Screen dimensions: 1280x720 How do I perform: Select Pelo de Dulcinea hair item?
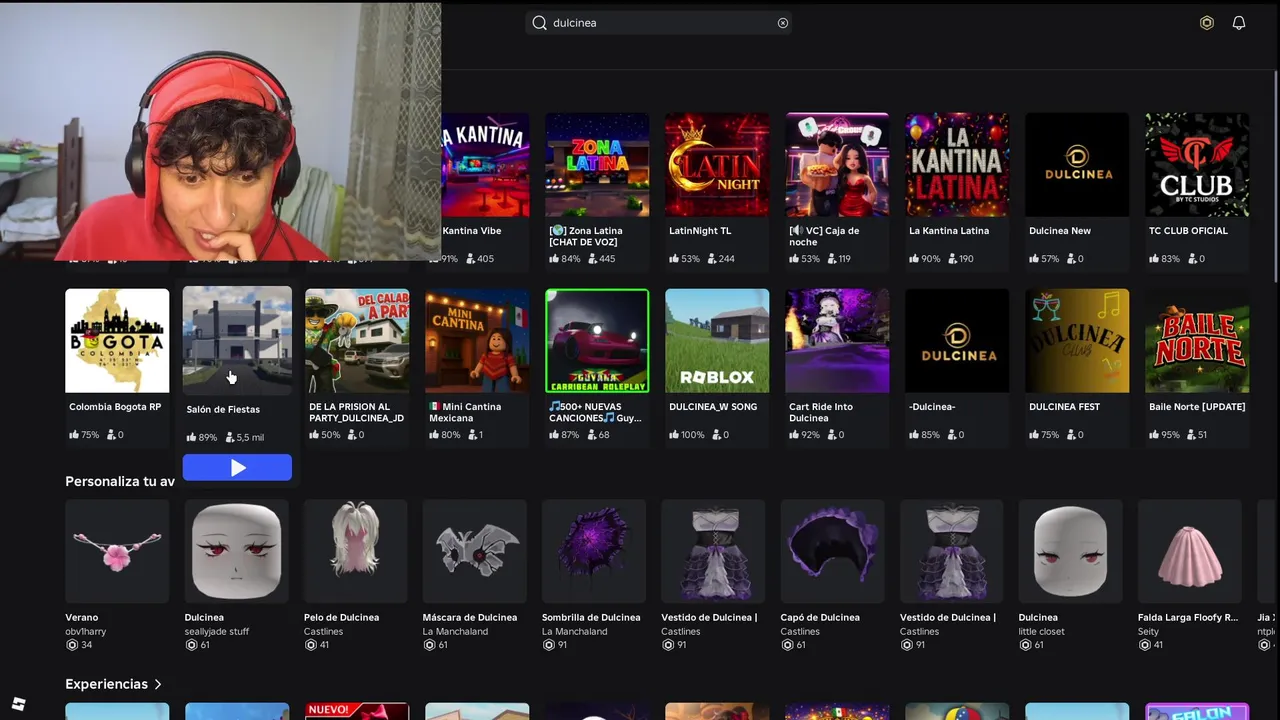[355, 551]
